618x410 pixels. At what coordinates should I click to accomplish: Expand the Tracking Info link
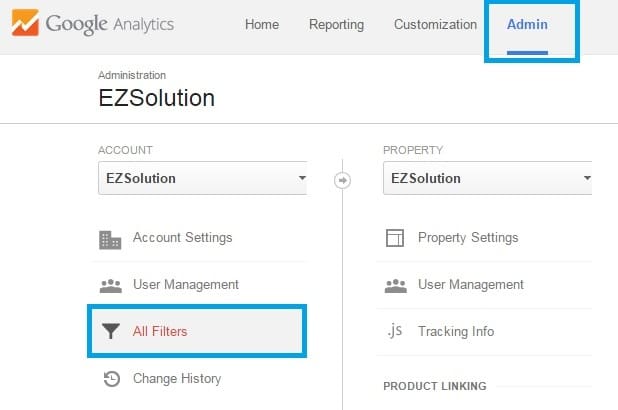[x=456, y=332]
